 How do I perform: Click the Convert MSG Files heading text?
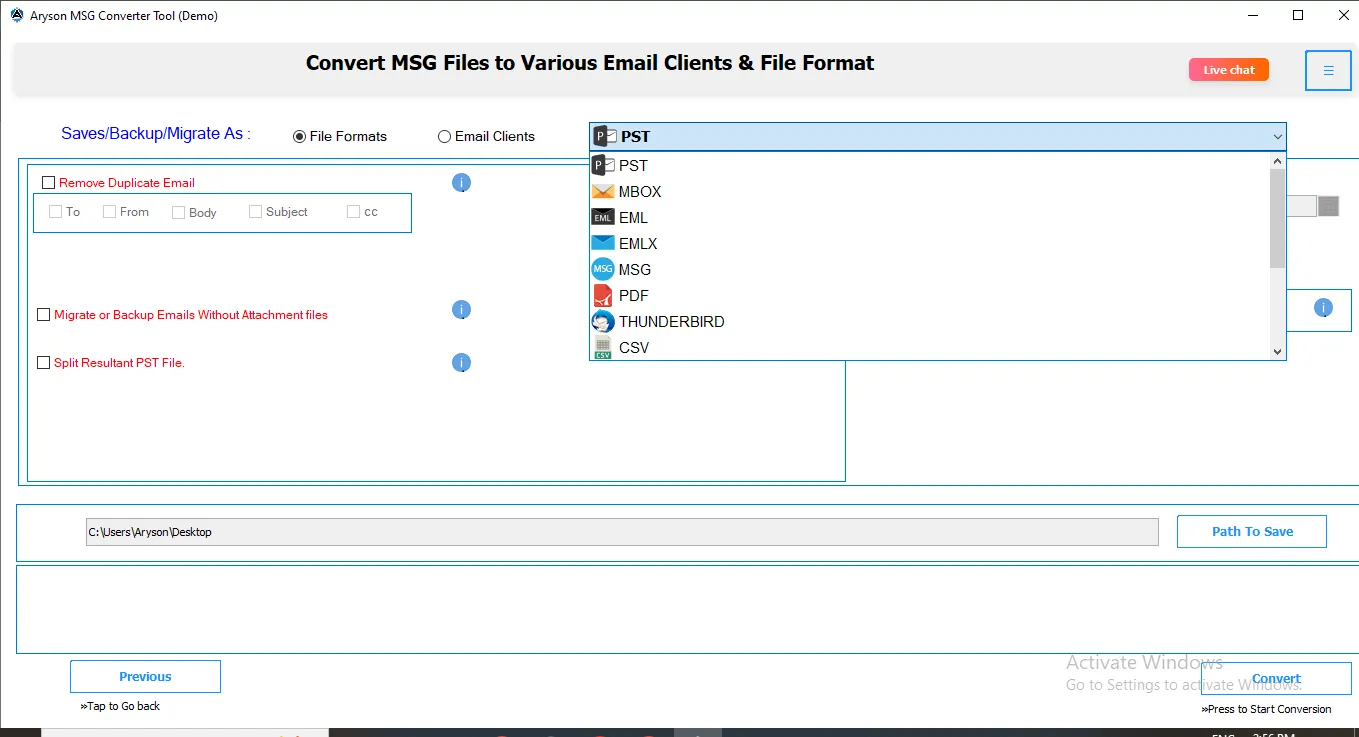(x=590, y=63)
